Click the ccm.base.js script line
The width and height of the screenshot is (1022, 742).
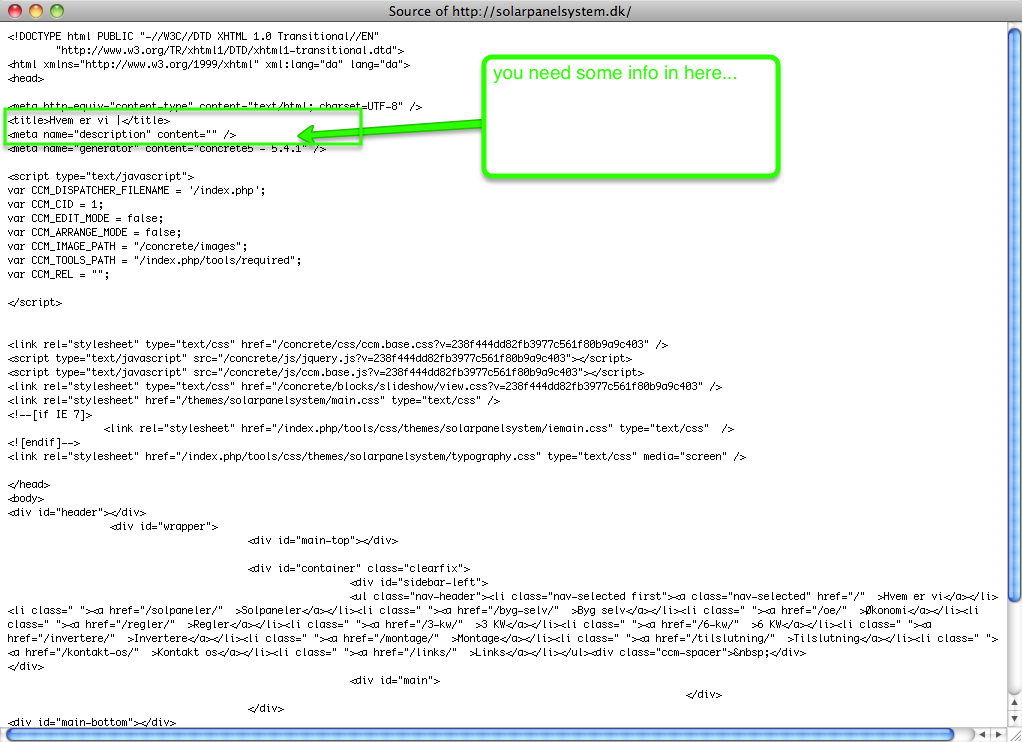coord(326,372)
